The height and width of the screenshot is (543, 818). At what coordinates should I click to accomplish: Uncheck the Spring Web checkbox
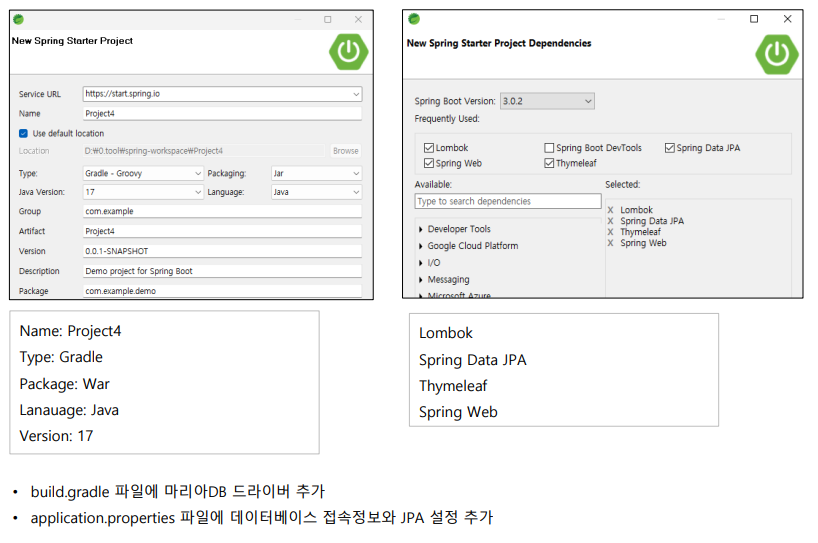pos(429,163)
